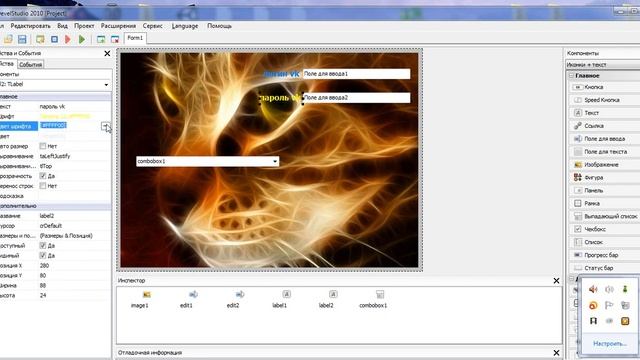Click the flag Action Center tray icon

[x=609, y=305]
